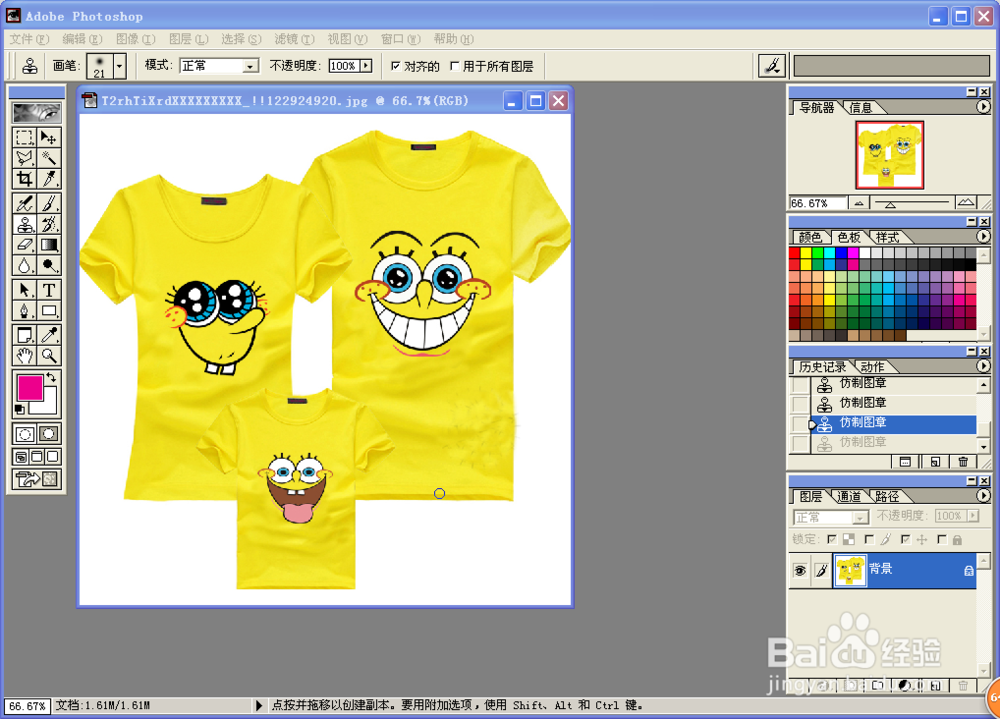Screen dimensions: 1000x719
Task: Open the 不透明度 slider arrow in options bar
Action: coord(365,66)
